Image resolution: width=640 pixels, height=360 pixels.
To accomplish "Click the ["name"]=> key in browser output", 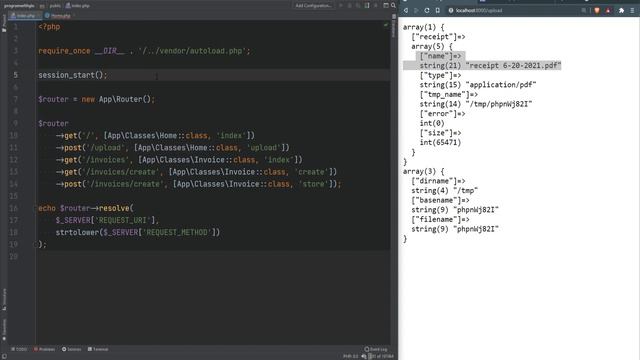I will click(440, 56).
